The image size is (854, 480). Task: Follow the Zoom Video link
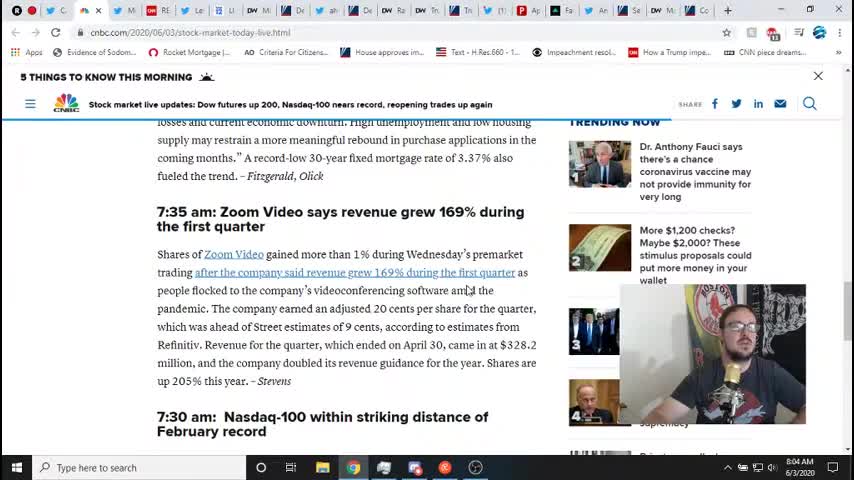pos(234,254)
